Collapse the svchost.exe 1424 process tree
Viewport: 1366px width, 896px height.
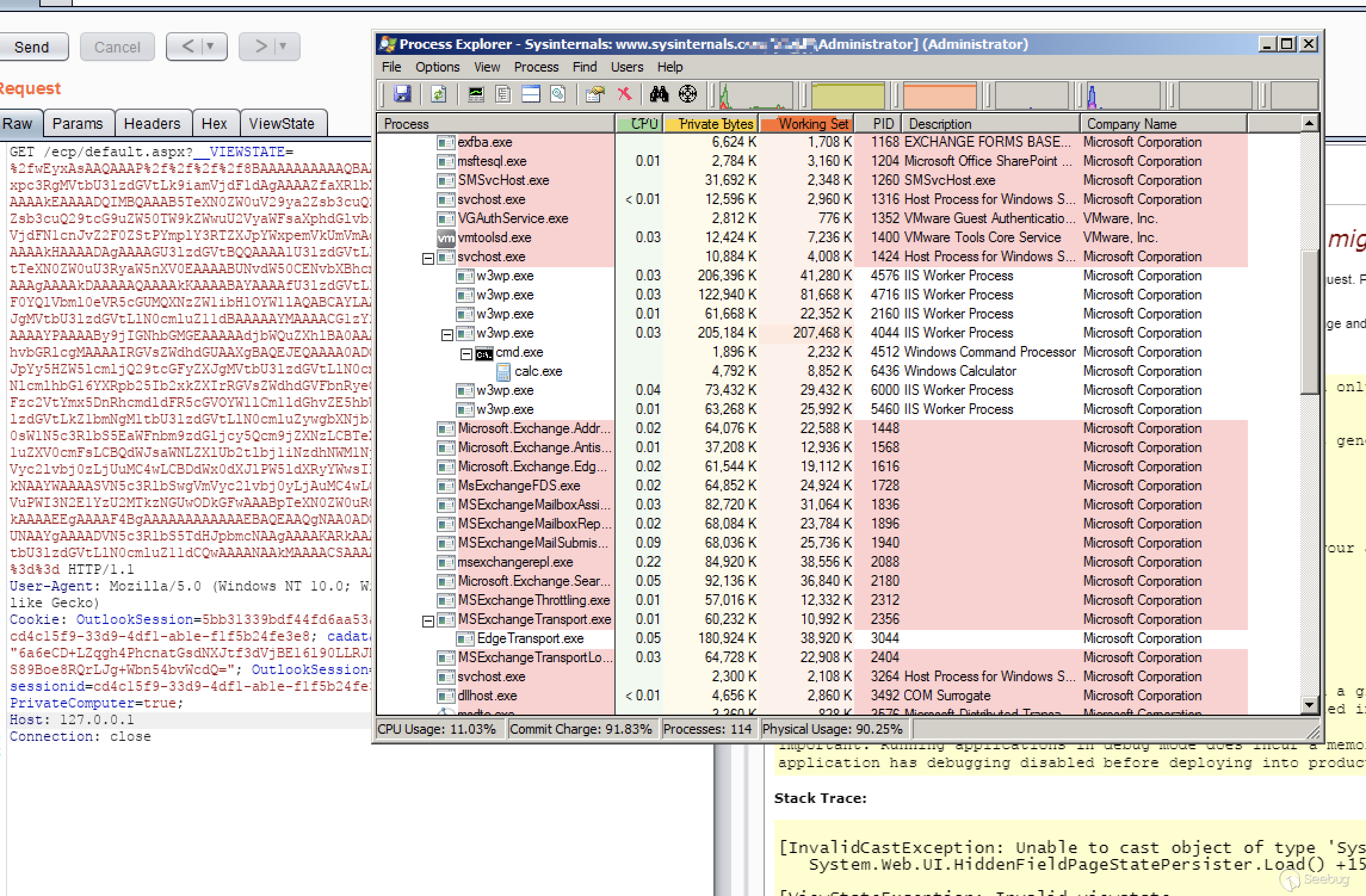[428, 258]
